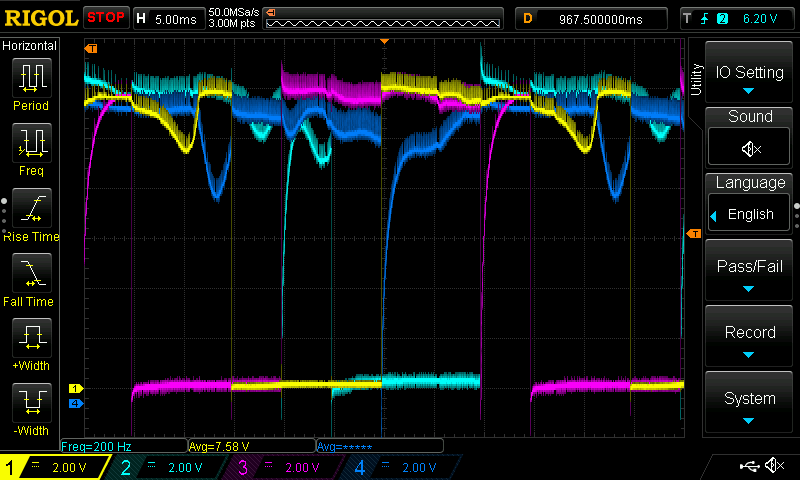Viewport: 800px width, 480px height.
Task: Select the -Width measurement icon
Action: 31,403
